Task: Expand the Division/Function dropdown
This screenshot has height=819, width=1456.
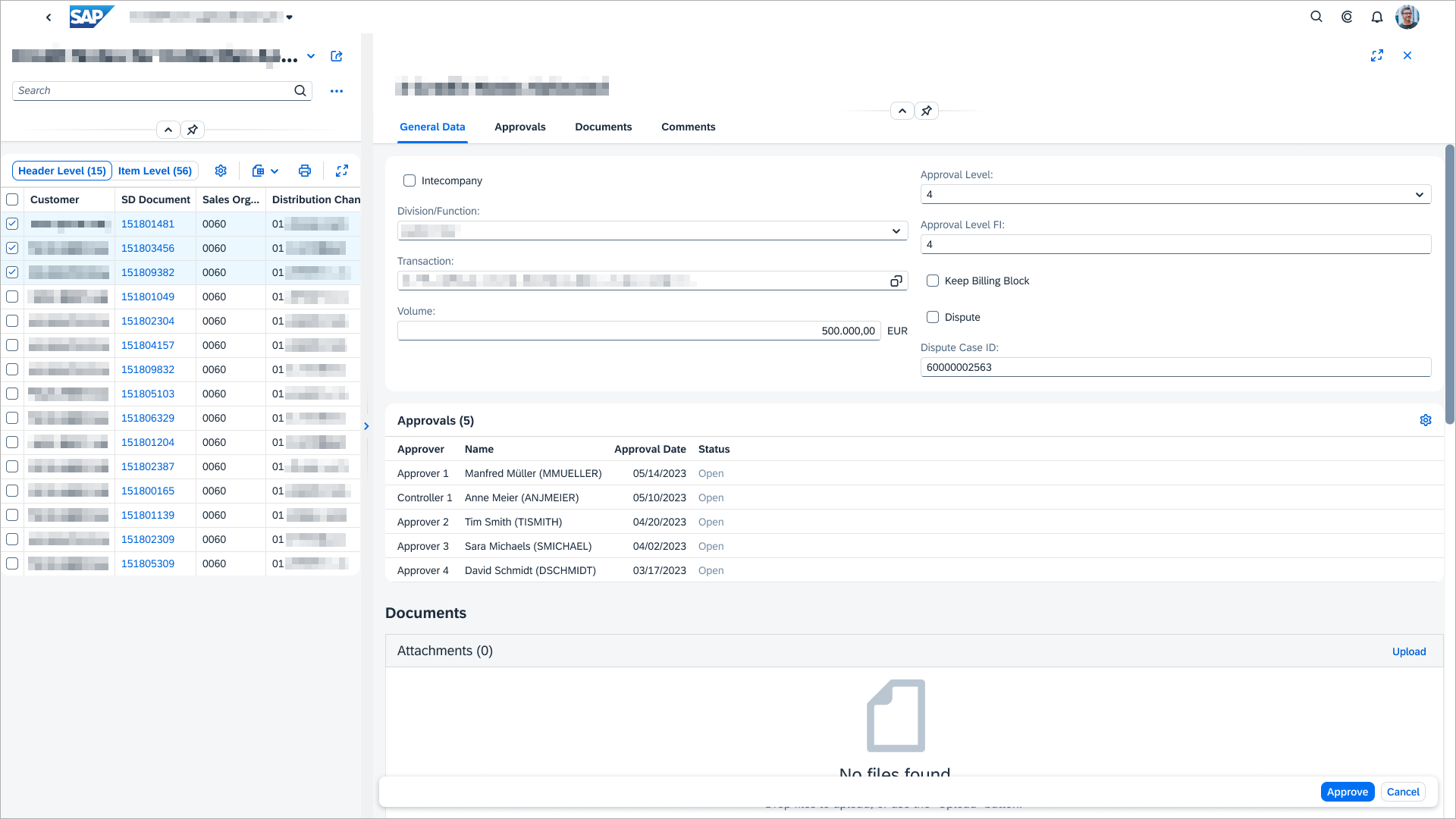Action: pos(896,231)
